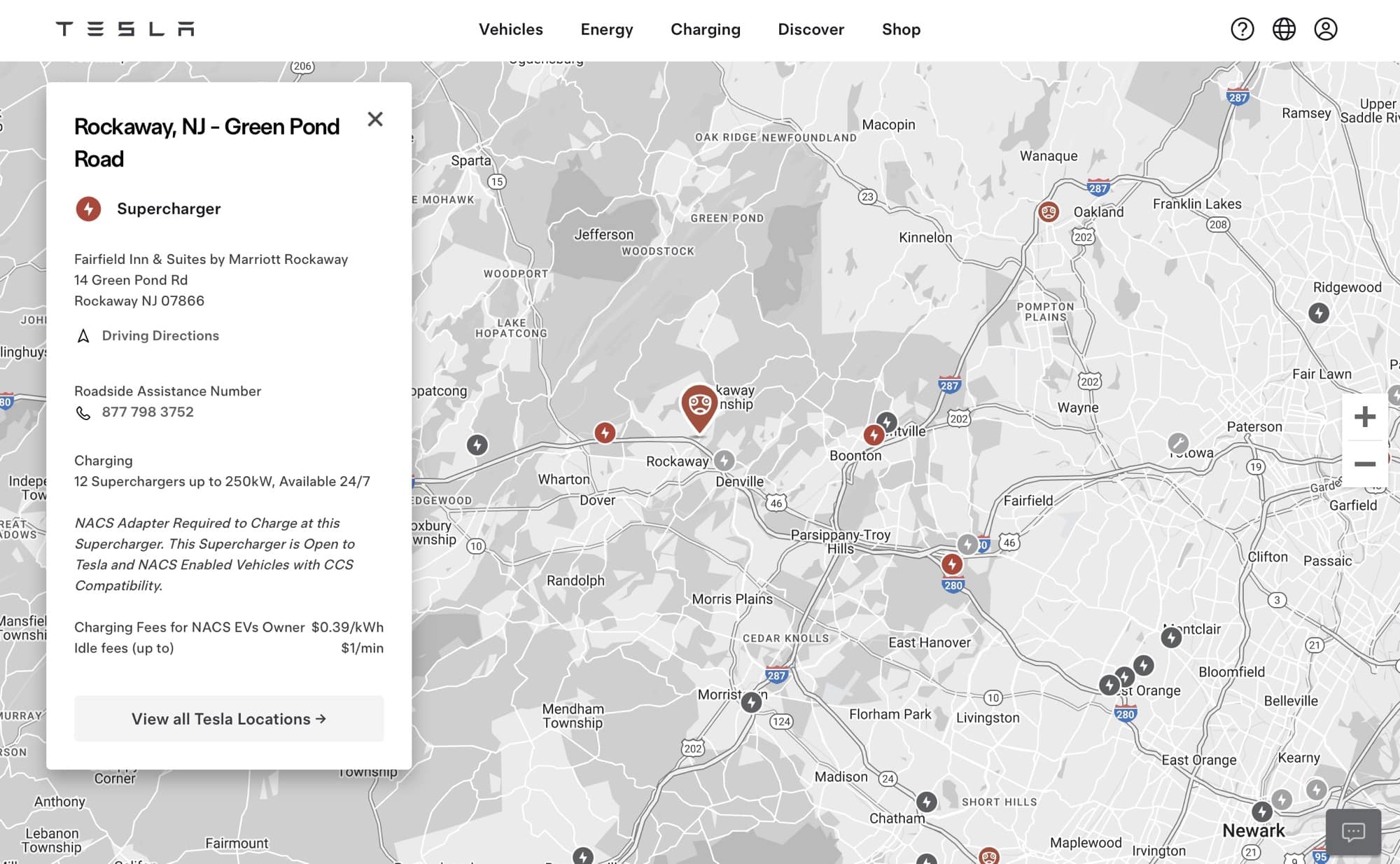The width and height of the screenshot is (1400, 864).
Task: Click the Wayne map label
Action: 1078,407
